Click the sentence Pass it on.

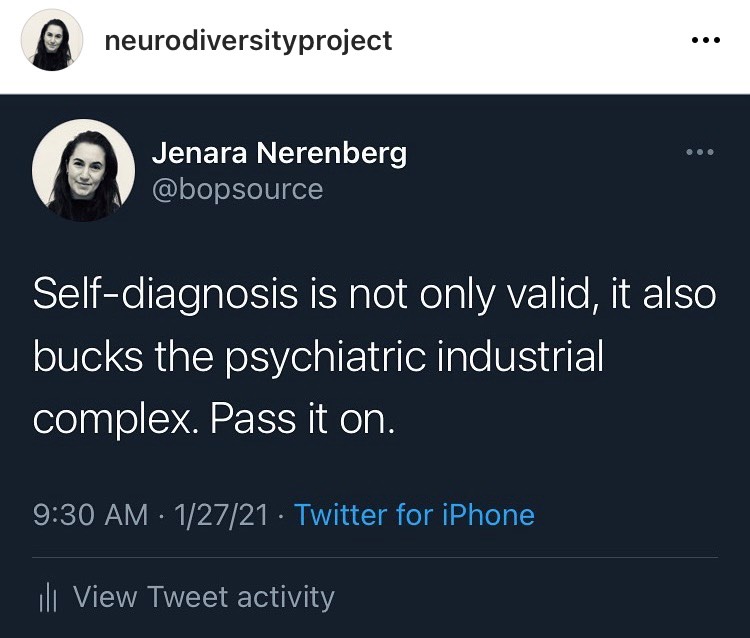[303, 419]
